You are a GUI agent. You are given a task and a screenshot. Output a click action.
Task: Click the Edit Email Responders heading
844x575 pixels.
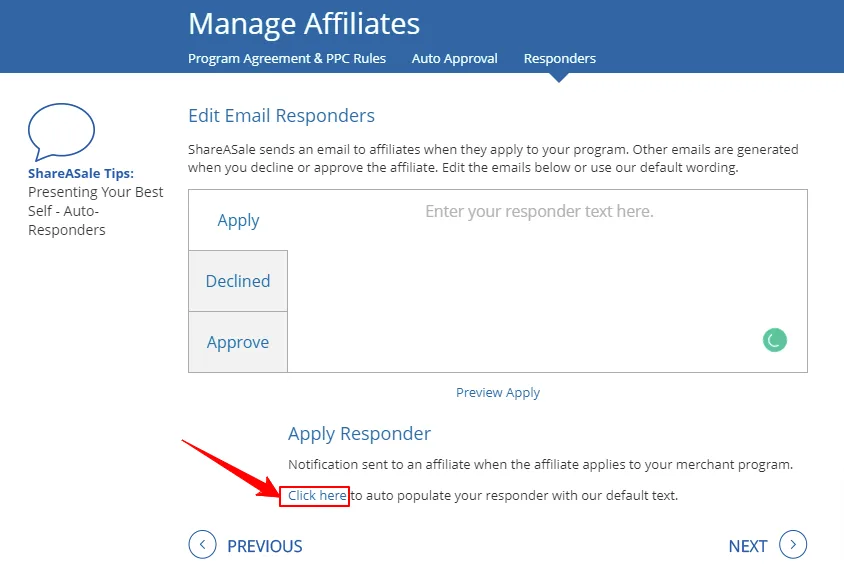(x=282, y=116)
